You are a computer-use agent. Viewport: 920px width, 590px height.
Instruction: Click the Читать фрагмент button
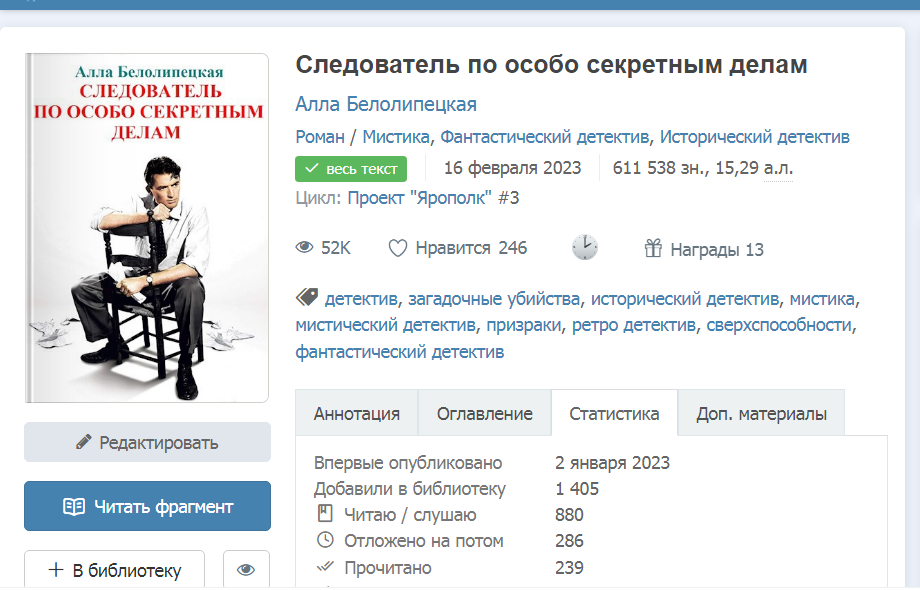[x=147, y=506]
